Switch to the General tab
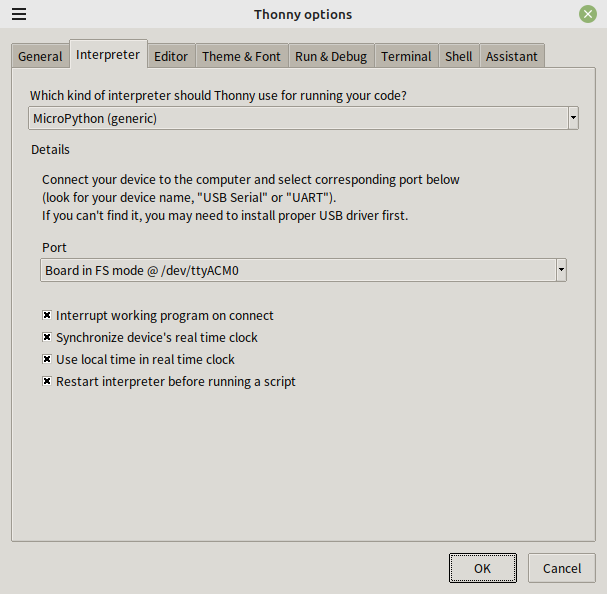The height and width of the screenshot is (594, 607). coord(40,56)
